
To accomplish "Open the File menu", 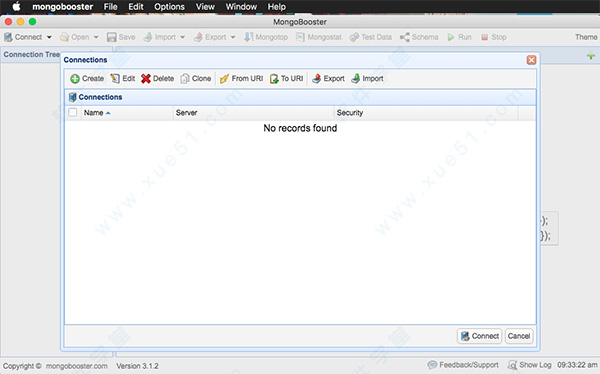I will click(x=111, y=7).
